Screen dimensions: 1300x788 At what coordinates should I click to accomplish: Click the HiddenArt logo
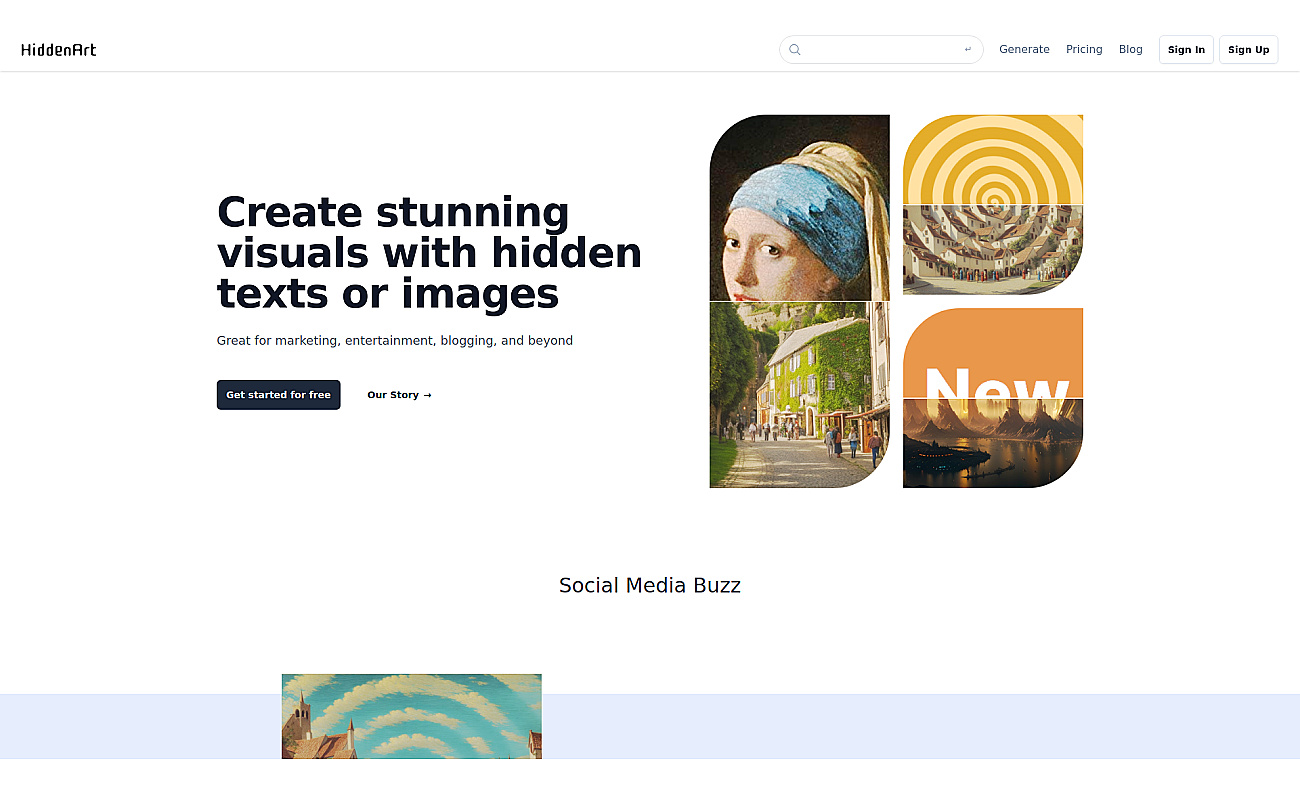pos(59,49)
